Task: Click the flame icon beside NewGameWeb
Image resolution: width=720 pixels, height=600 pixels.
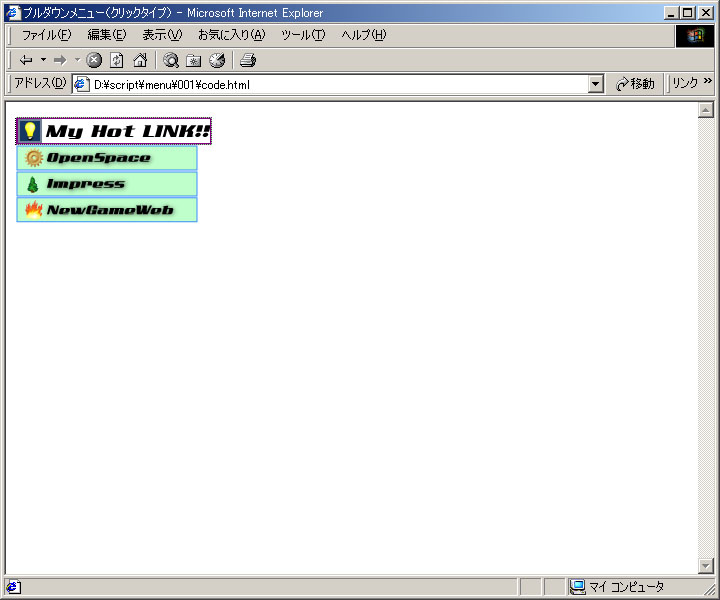Action: tap(34, 210)
